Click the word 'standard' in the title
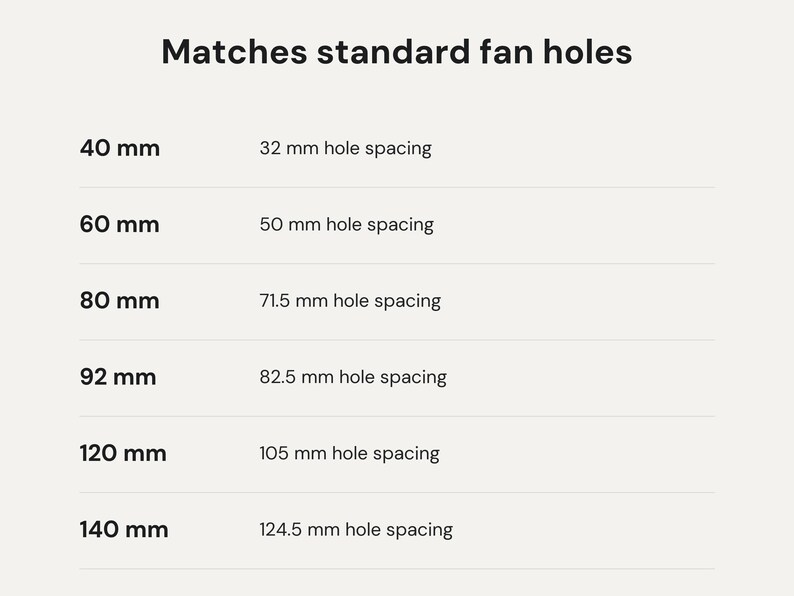 (x=394, y=52)
